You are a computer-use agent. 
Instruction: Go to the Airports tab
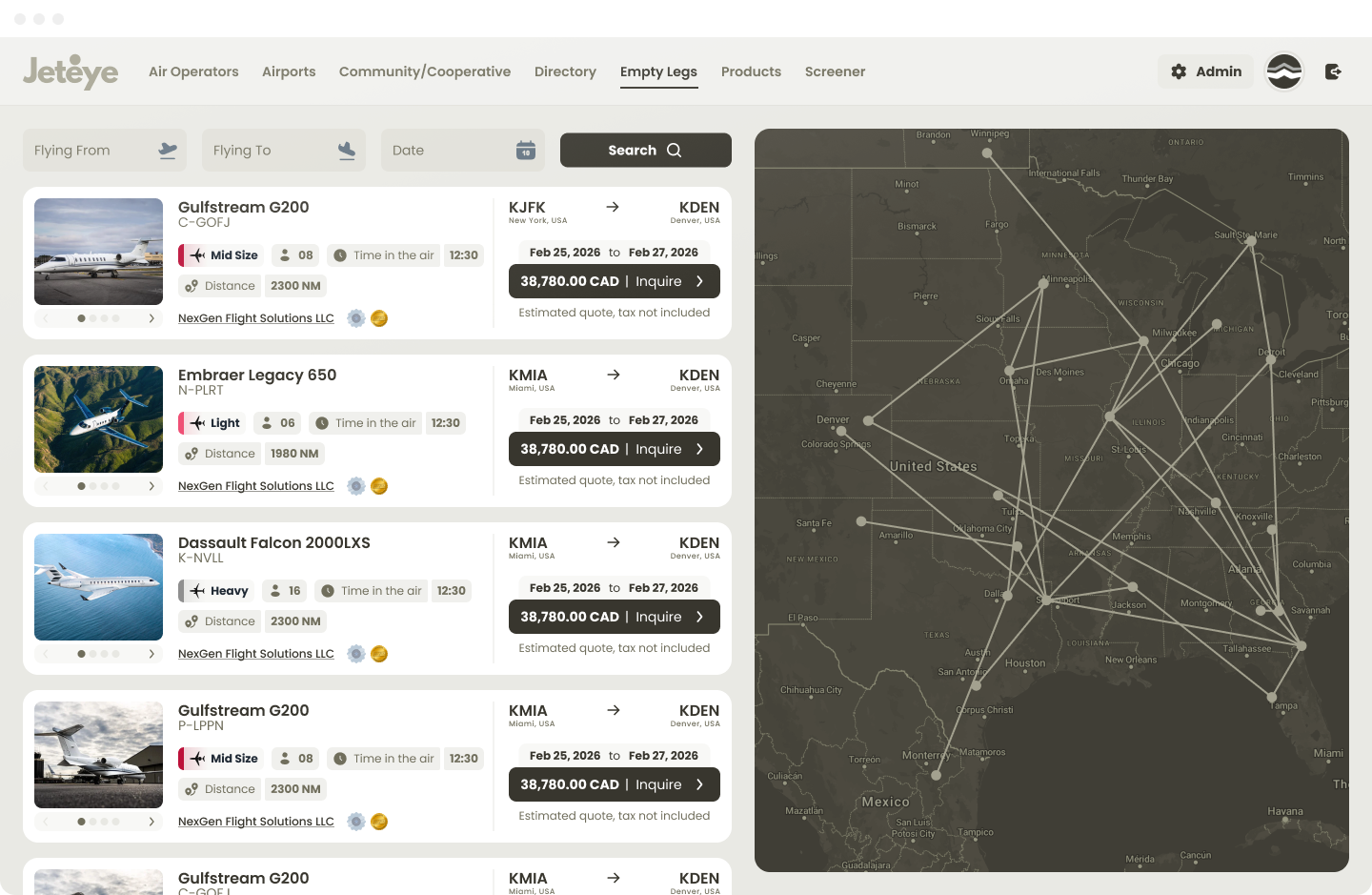289,71
